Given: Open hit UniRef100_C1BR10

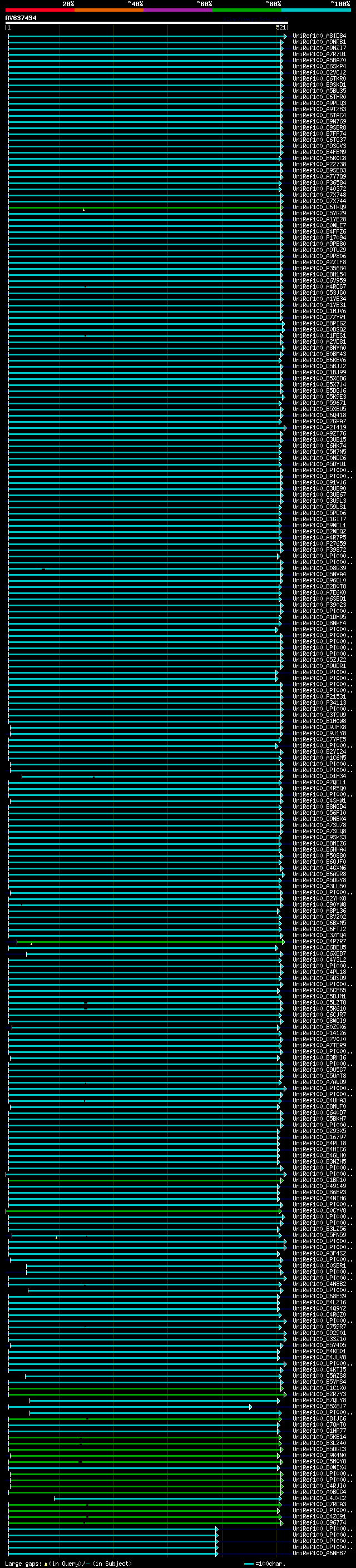Looking at the screenshot, I should (x=319, y=1180).
